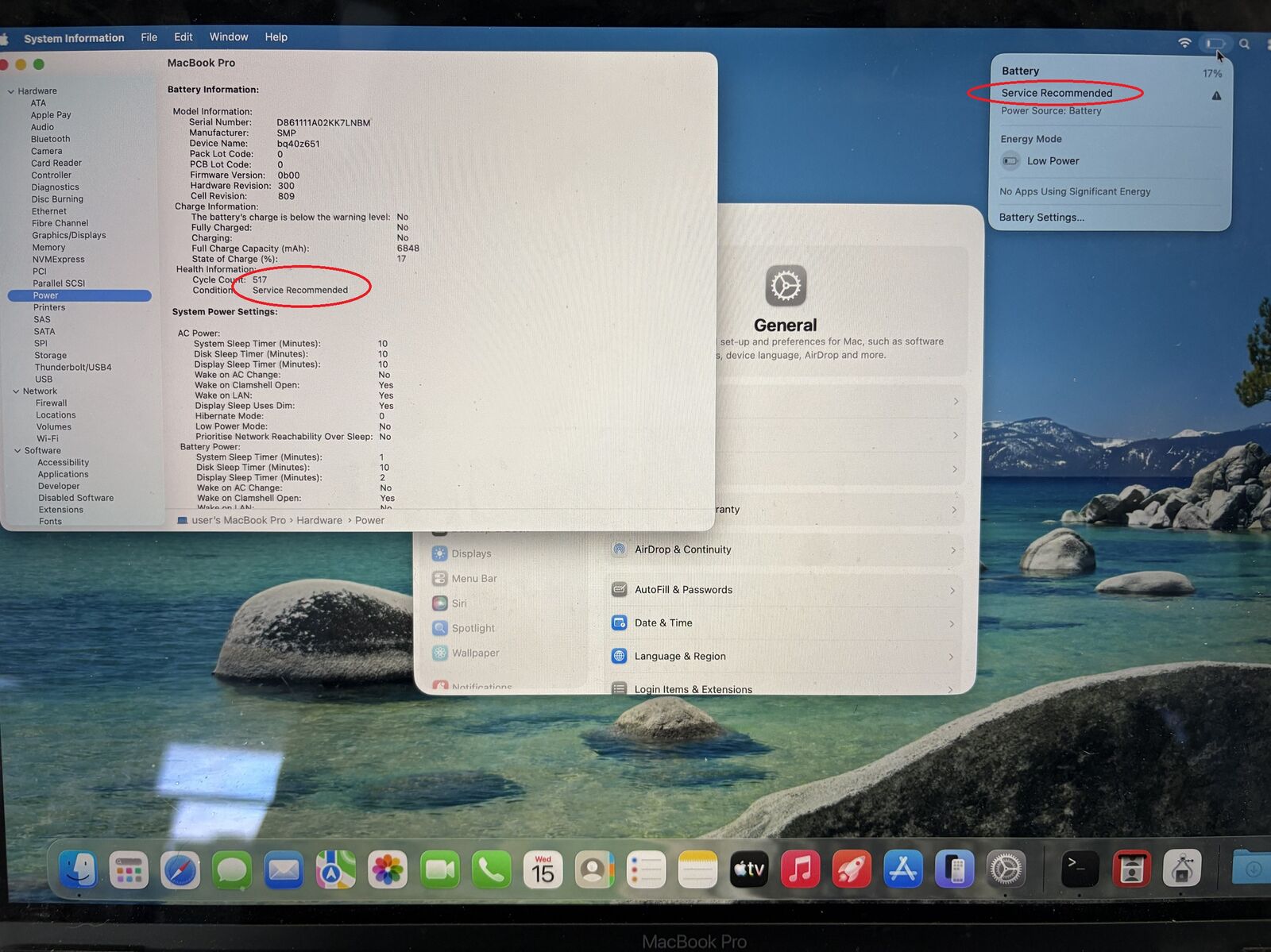Launch Safari from the Dock
The height and width of the screenshot is (952, 1271).
click(x=180, y=871)
